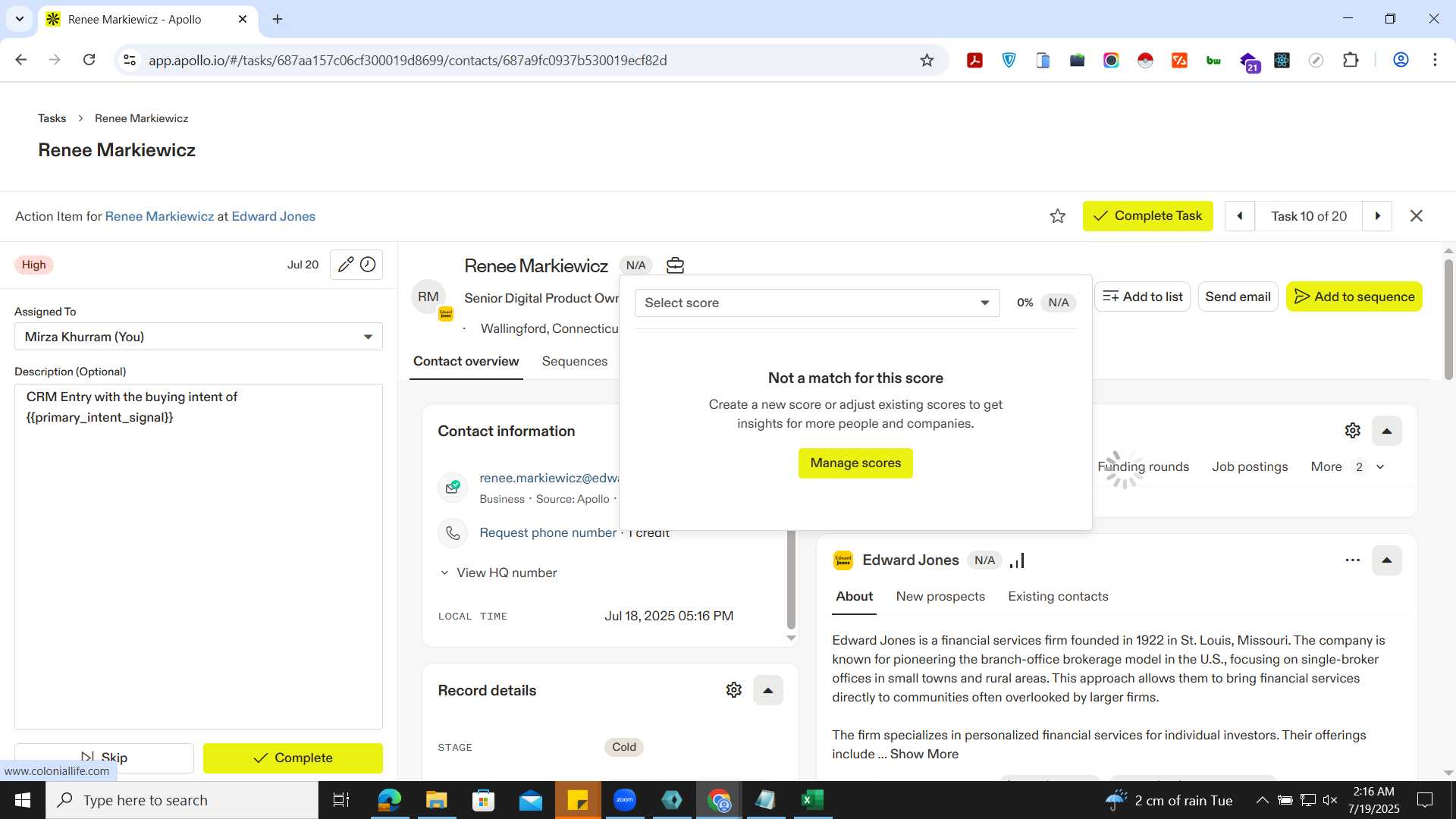The image size is (1456, 819).
Task: Show hidden system tray icons
Action: coord(1262,800)
